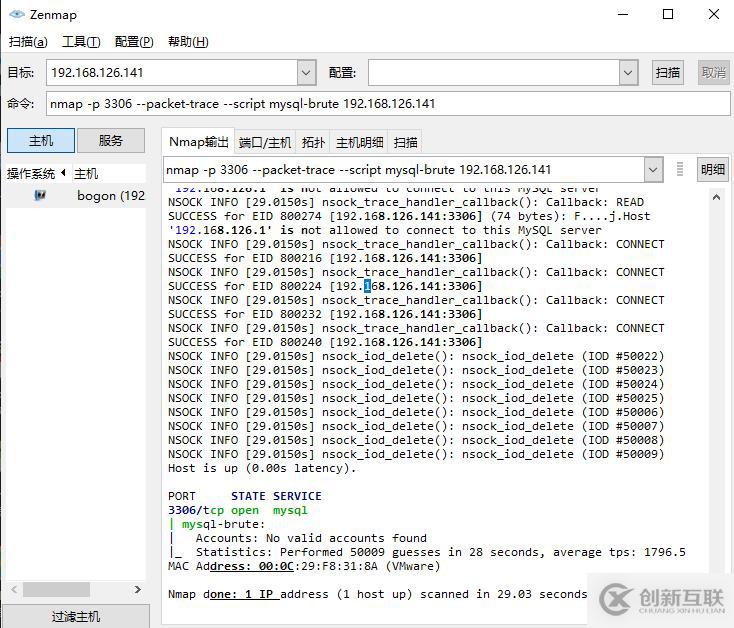
Task: Open the 扫描 menu
Action: tap(28, 41)
